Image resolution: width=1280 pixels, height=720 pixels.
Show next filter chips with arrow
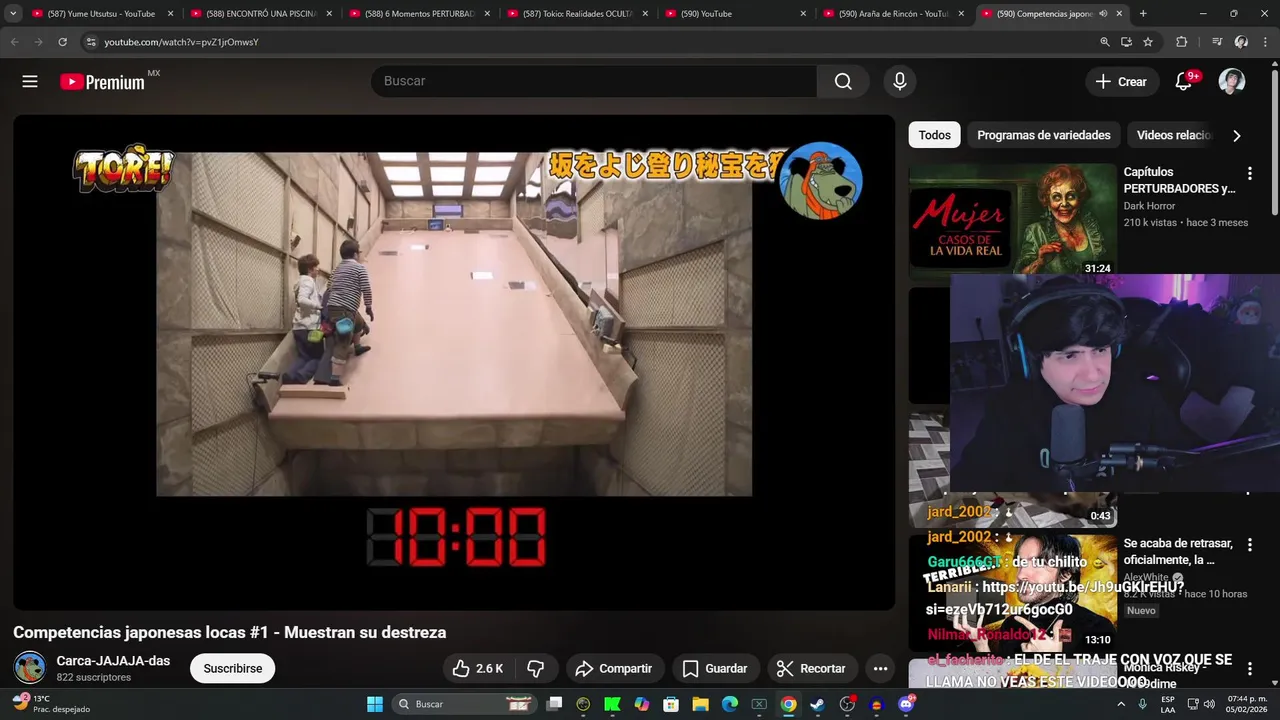(1237, 135)
